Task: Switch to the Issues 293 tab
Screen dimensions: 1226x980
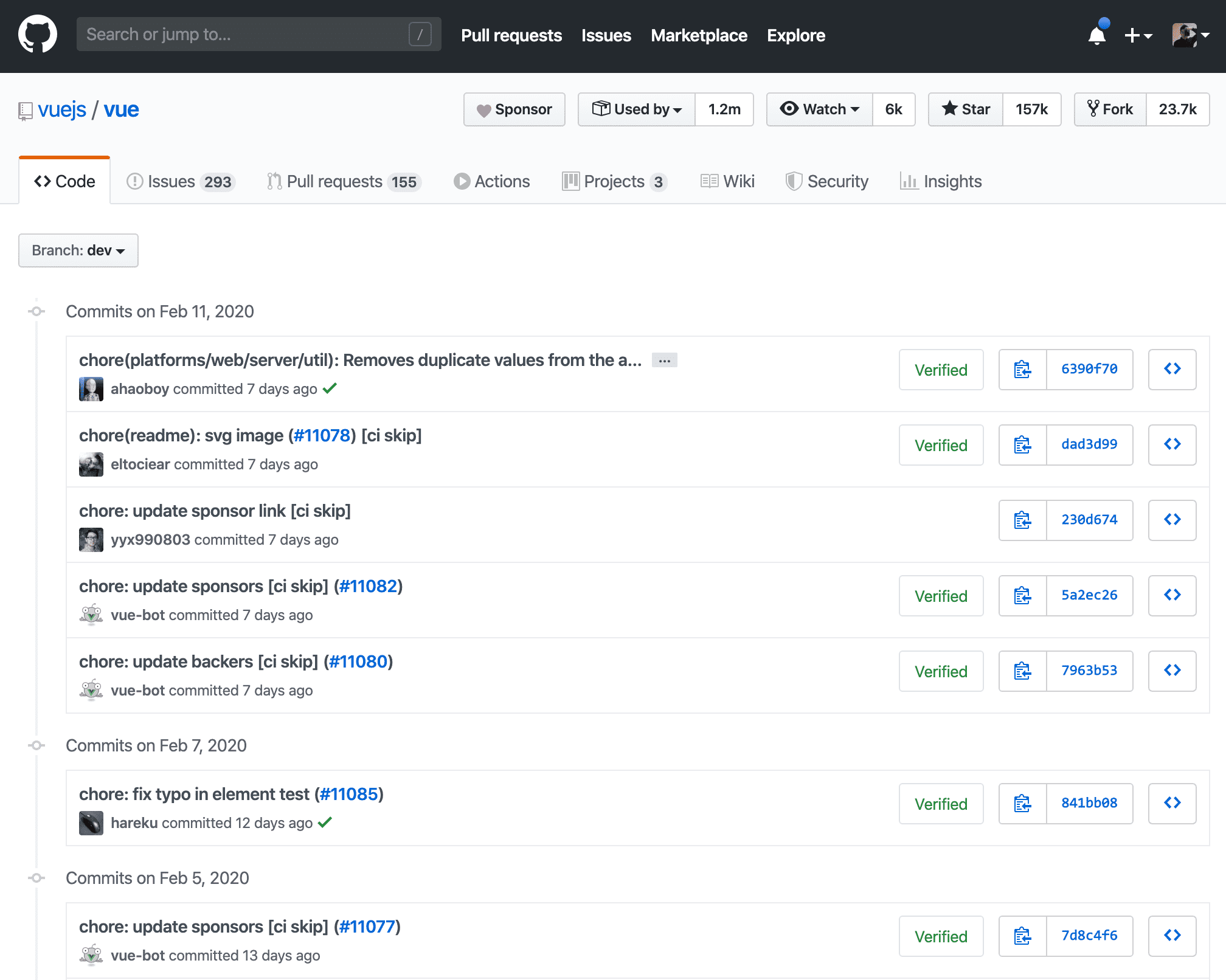Action: pyautogui.click(x=181, y=181)
